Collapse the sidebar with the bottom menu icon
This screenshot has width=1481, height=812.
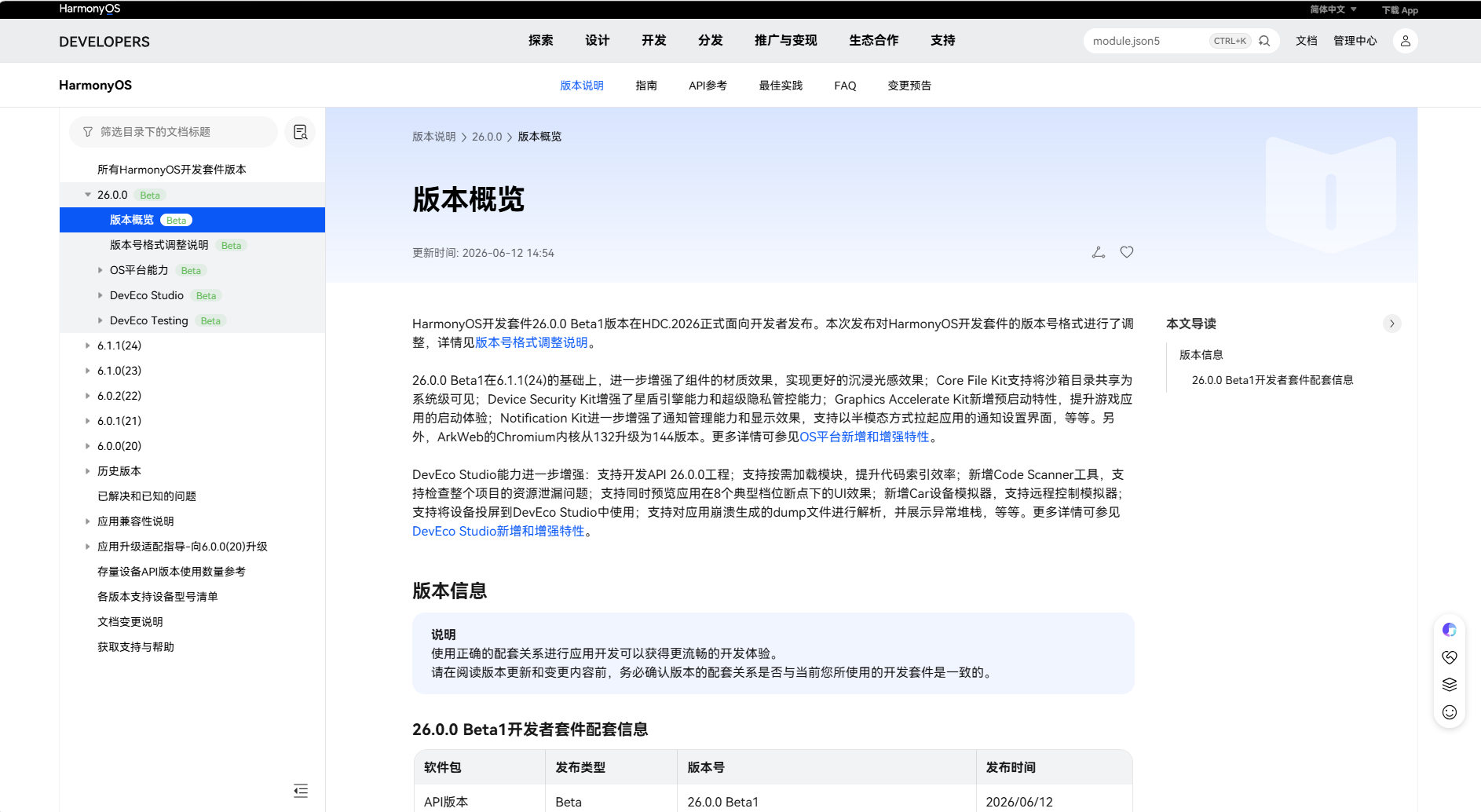click(x=301, y=791)
